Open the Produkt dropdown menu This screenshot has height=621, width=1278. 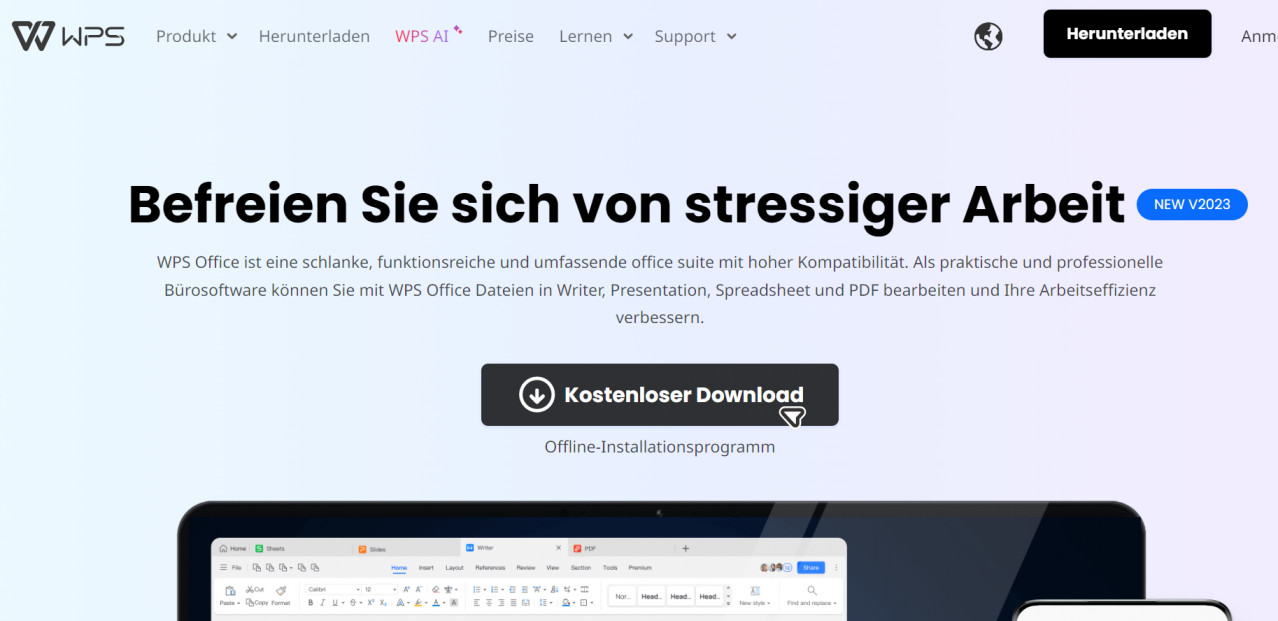tap(195, 36)
